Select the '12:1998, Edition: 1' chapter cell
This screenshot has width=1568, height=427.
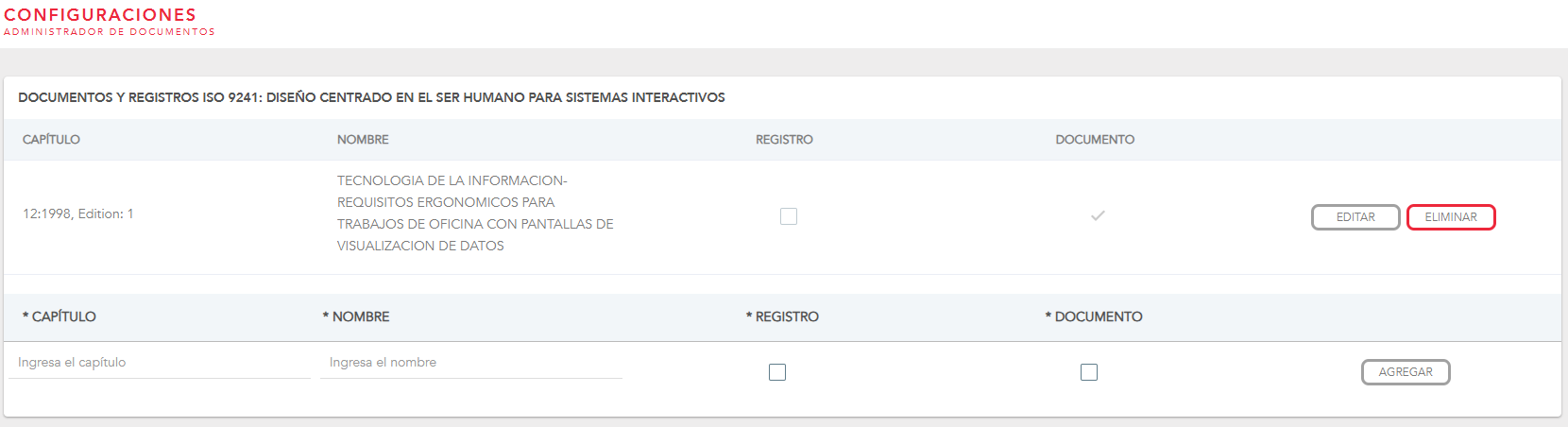click(78, 214)
